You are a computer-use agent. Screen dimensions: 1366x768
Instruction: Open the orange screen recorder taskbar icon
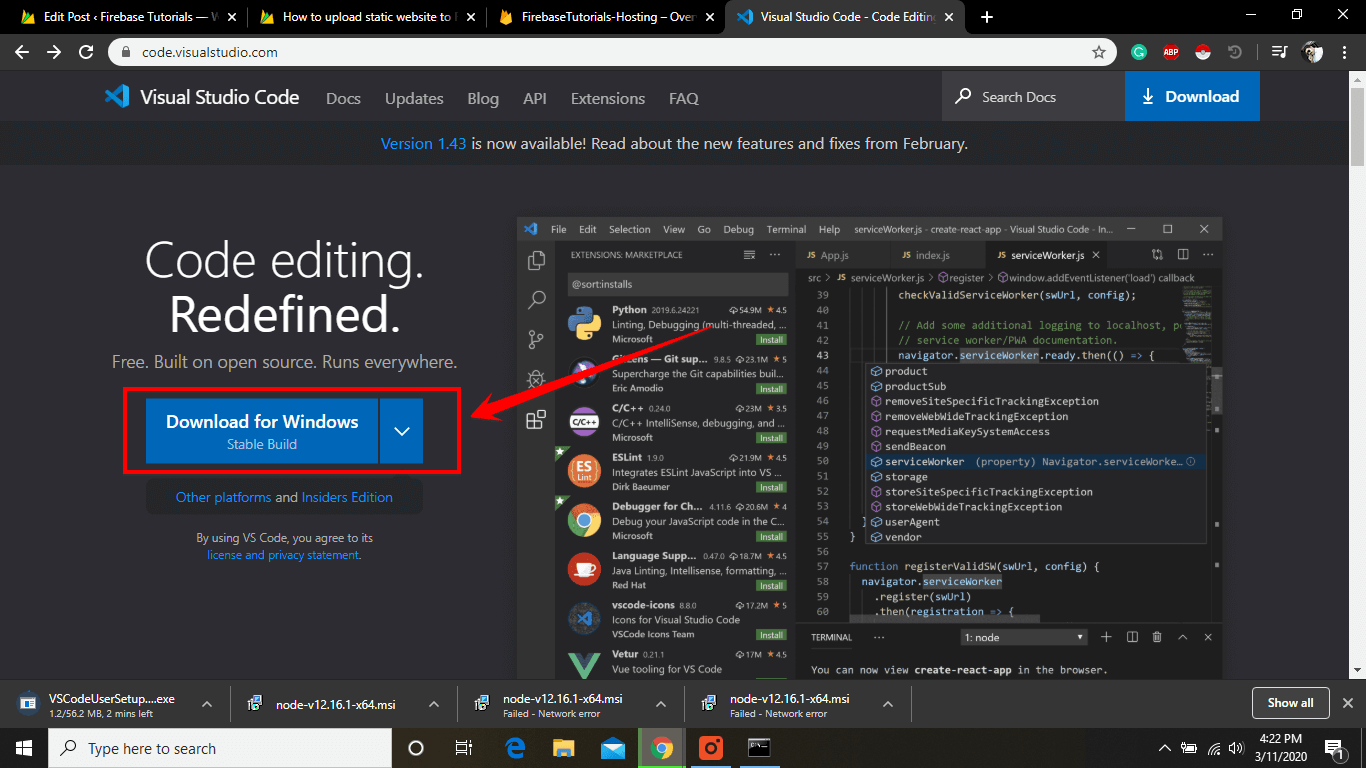[x=711, y=748]
